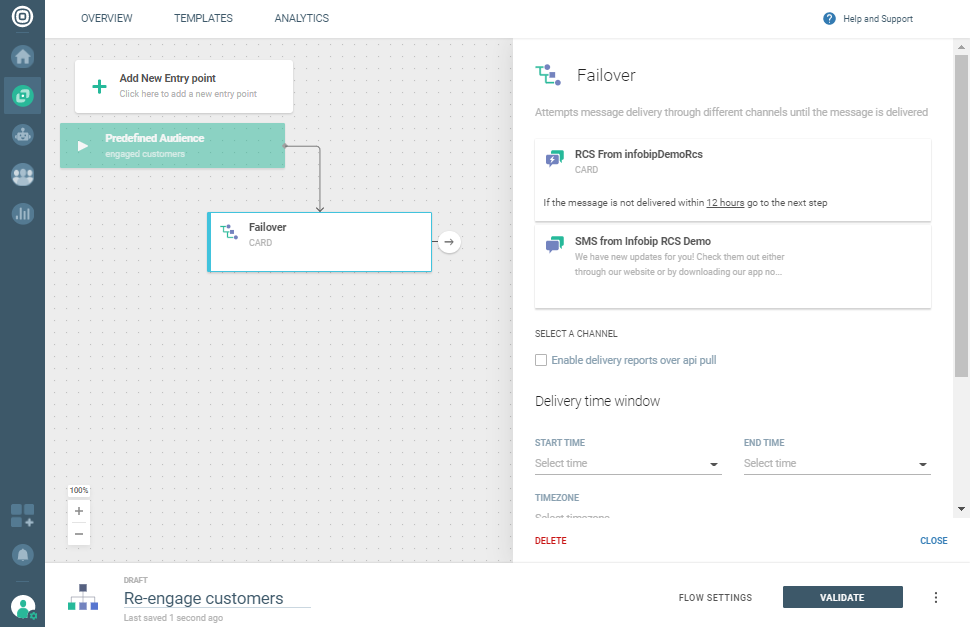Click the add apps grid icon
This screenshot has width=970, height=627.
coord(22,516)
